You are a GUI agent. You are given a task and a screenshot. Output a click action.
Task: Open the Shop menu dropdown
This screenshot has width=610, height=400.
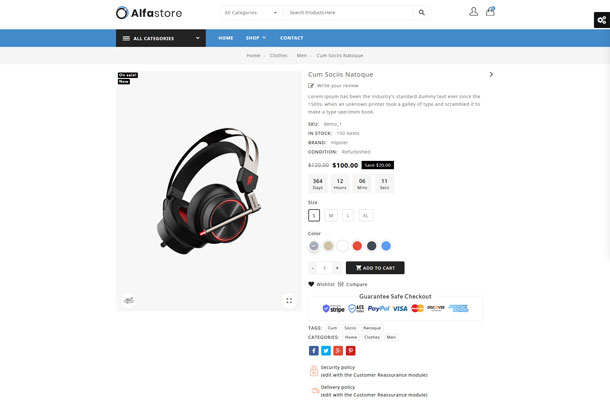(256, 38)
